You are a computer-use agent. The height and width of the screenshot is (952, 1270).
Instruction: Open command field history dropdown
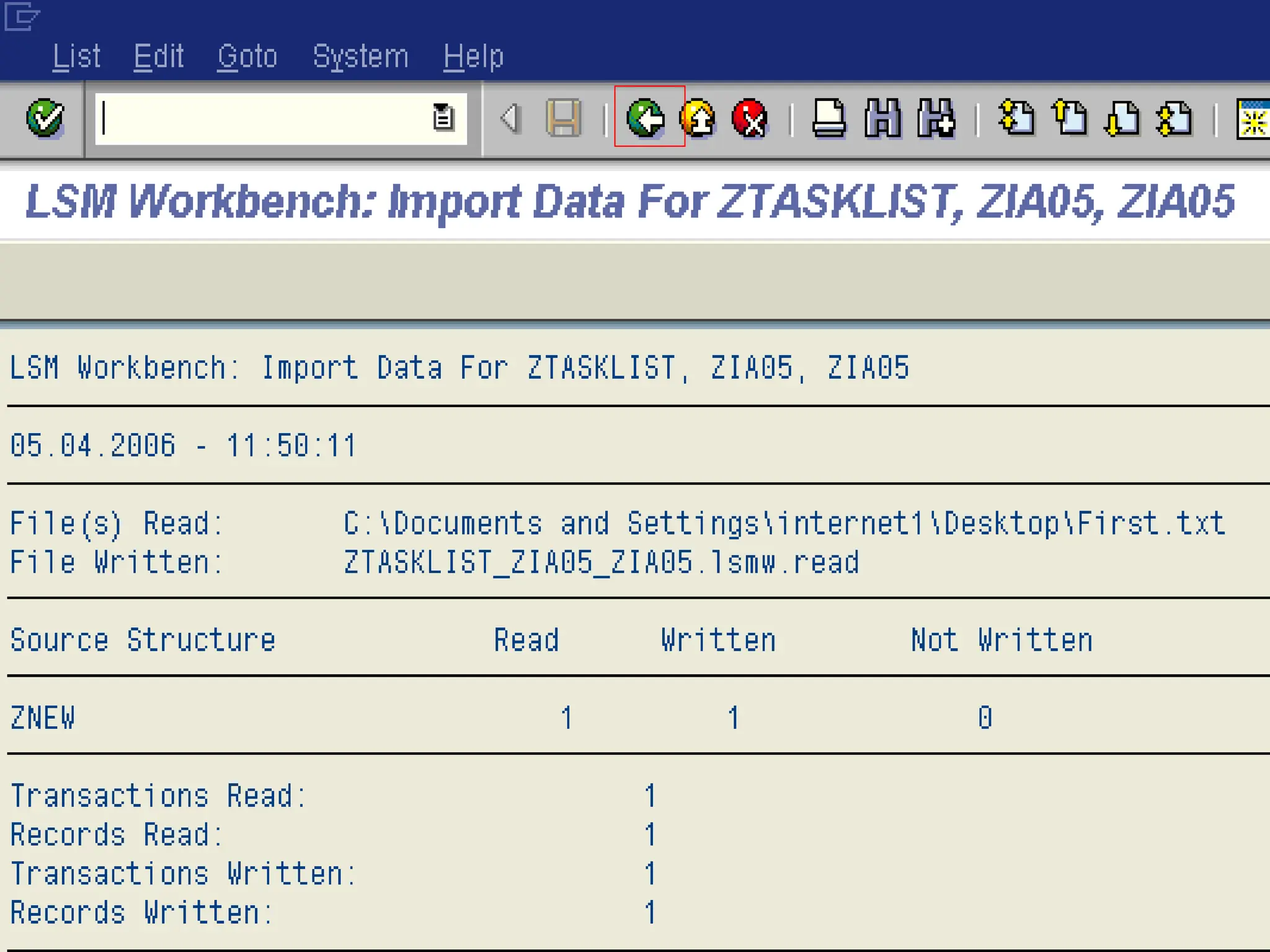coord(443,118)
